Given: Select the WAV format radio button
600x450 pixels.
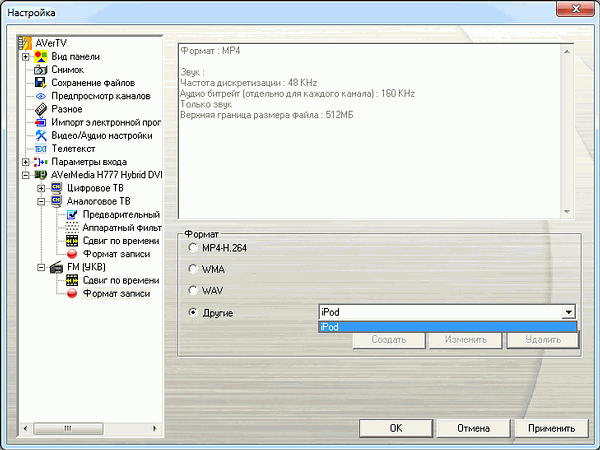Looking at the screenshot, I should click(x=192, y=290).
